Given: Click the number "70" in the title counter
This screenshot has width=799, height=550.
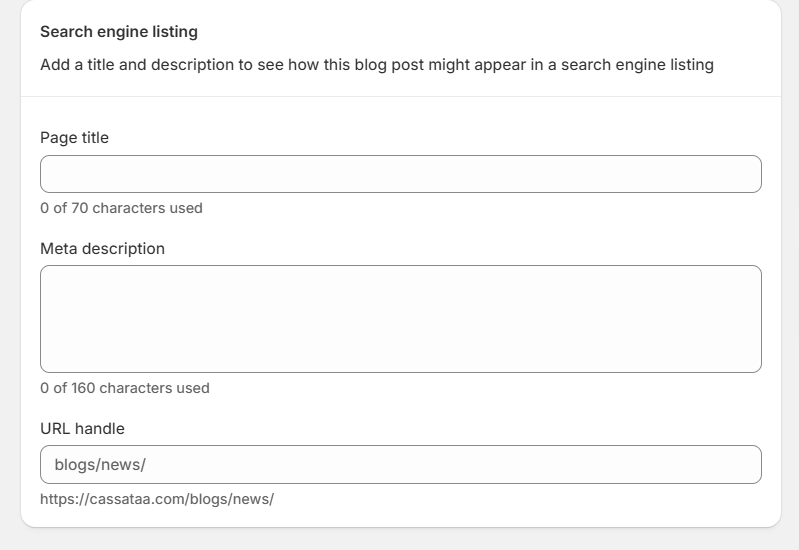Looking at the screenshot, I should [79, 208].
